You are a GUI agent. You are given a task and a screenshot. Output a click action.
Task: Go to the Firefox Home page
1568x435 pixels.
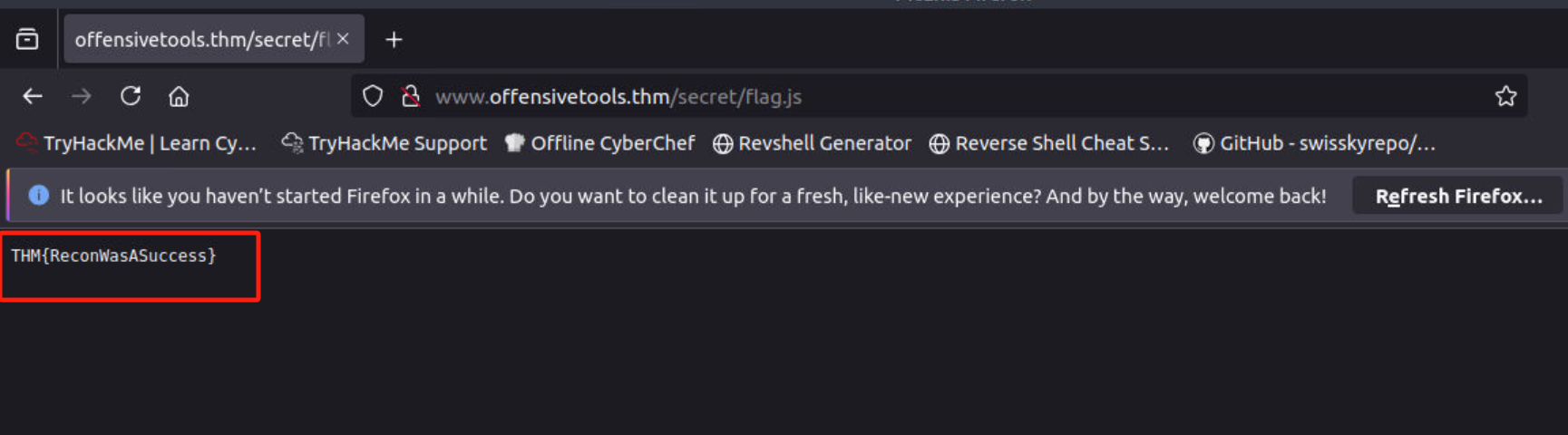click(x=179, y=96)
